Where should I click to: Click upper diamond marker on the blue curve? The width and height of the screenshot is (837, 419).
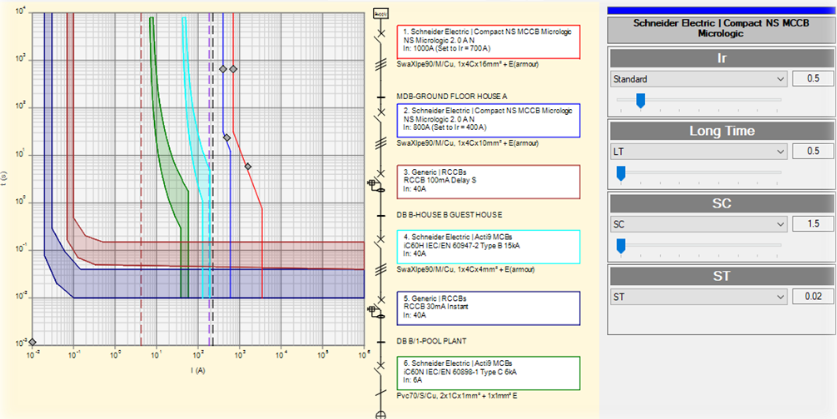pyautogui.click(x=223, y=69)
